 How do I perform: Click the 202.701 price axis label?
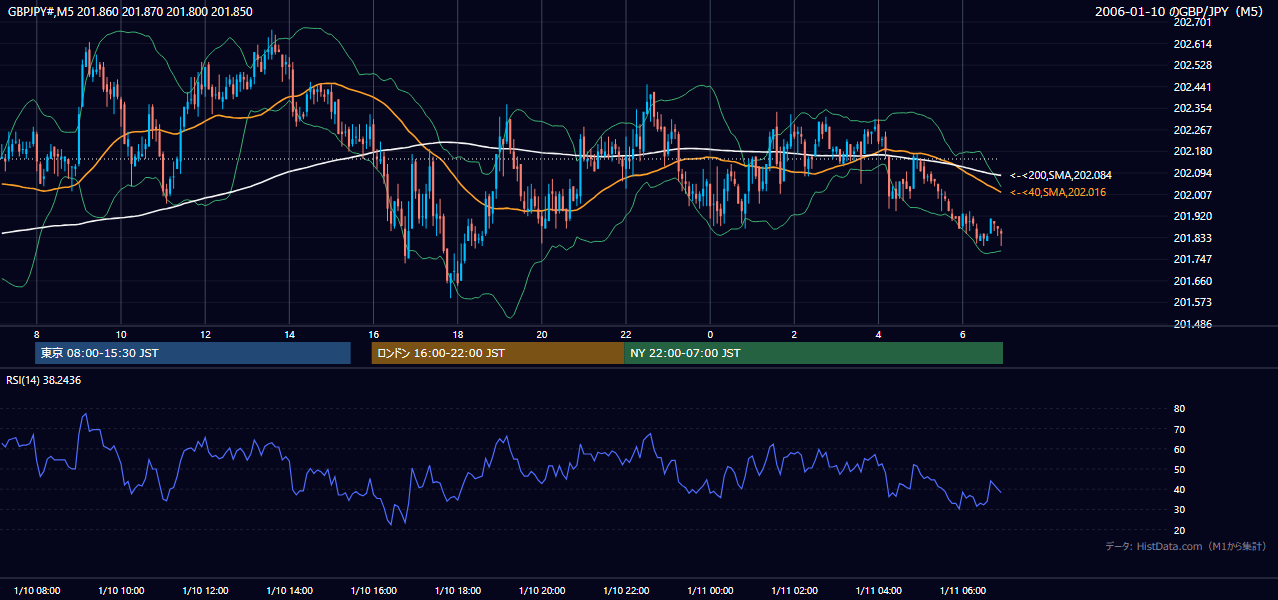pos(1193,22)
